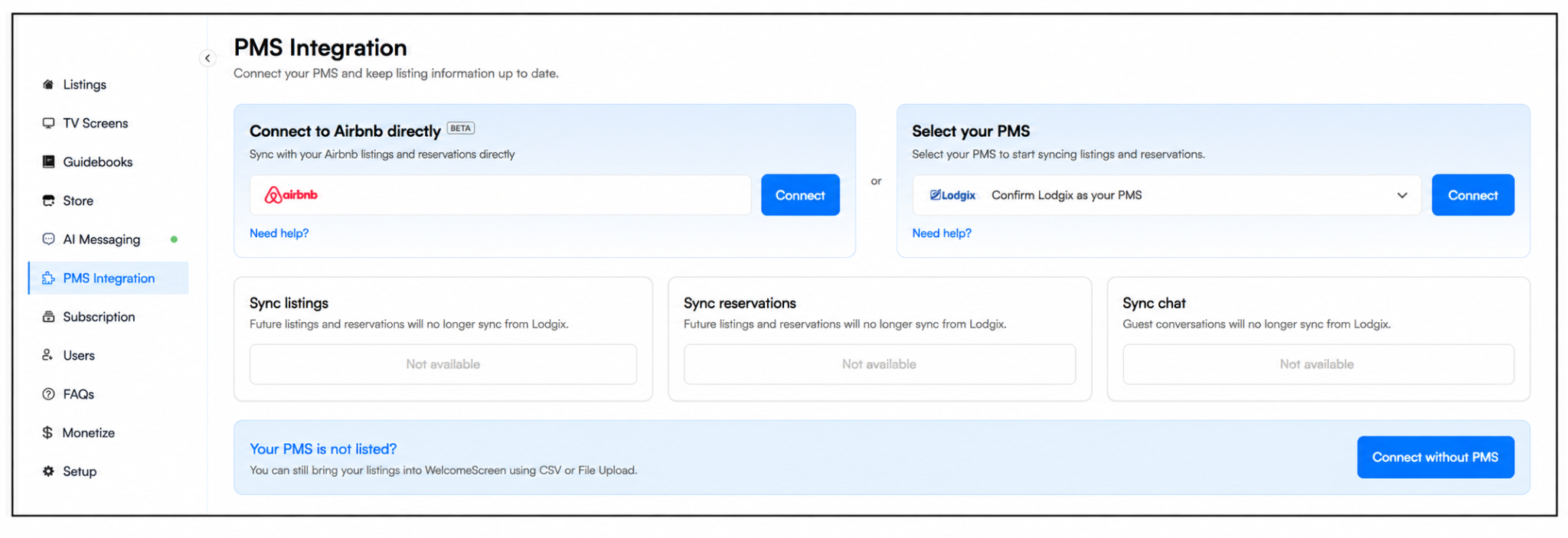Click Connect next to Lodgix PMS
This screenshot has width=1568, height=538.
click(x=1473, y=195)
